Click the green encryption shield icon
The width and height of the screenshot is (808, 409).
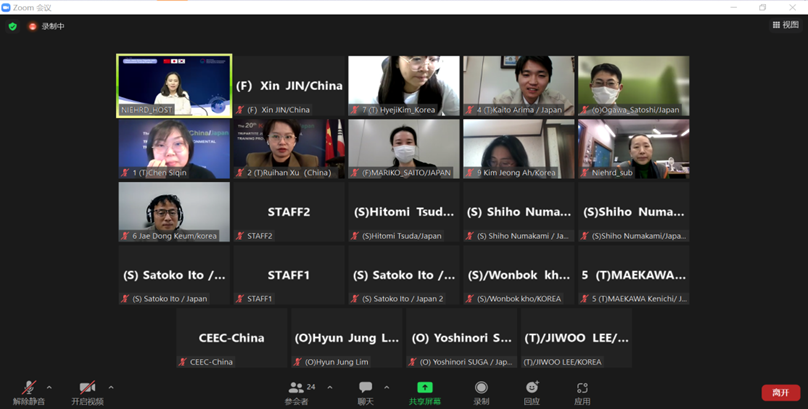coord(13,26)
